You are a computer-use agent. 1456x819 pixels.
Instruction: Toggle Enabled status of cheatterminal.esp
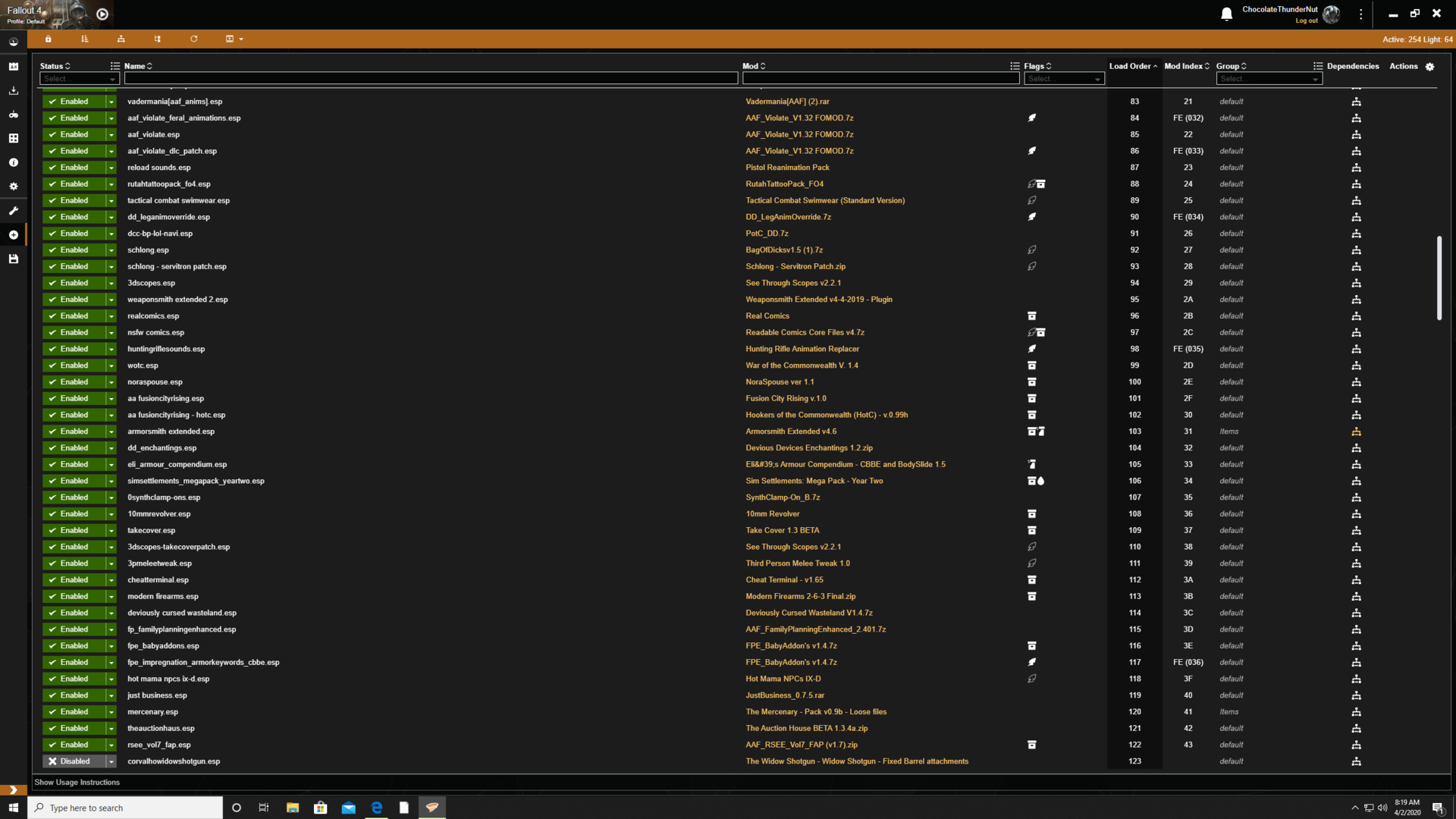(74, 580)
